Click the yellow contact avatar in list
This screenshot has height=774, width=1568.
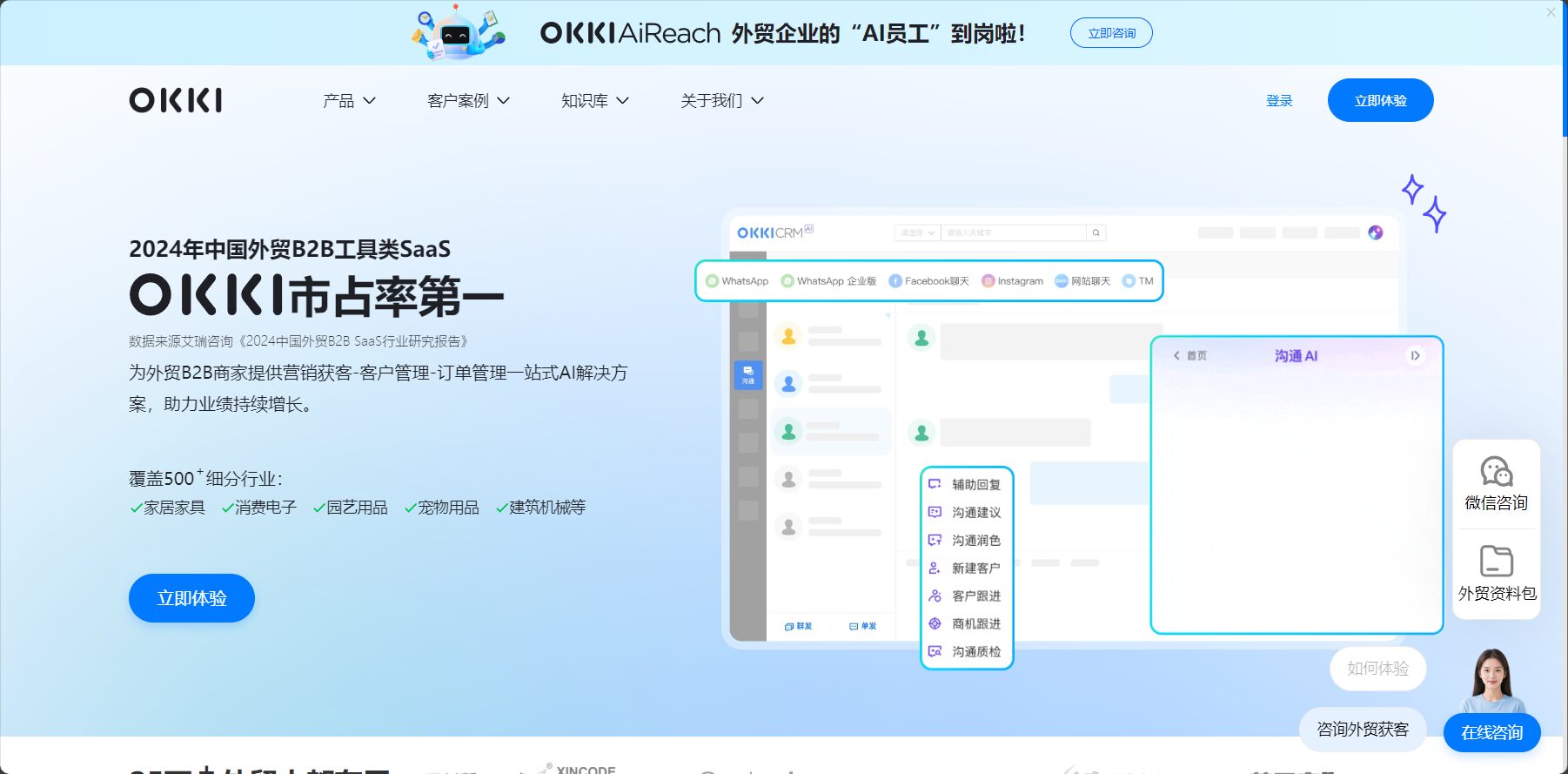coord(788,336)
